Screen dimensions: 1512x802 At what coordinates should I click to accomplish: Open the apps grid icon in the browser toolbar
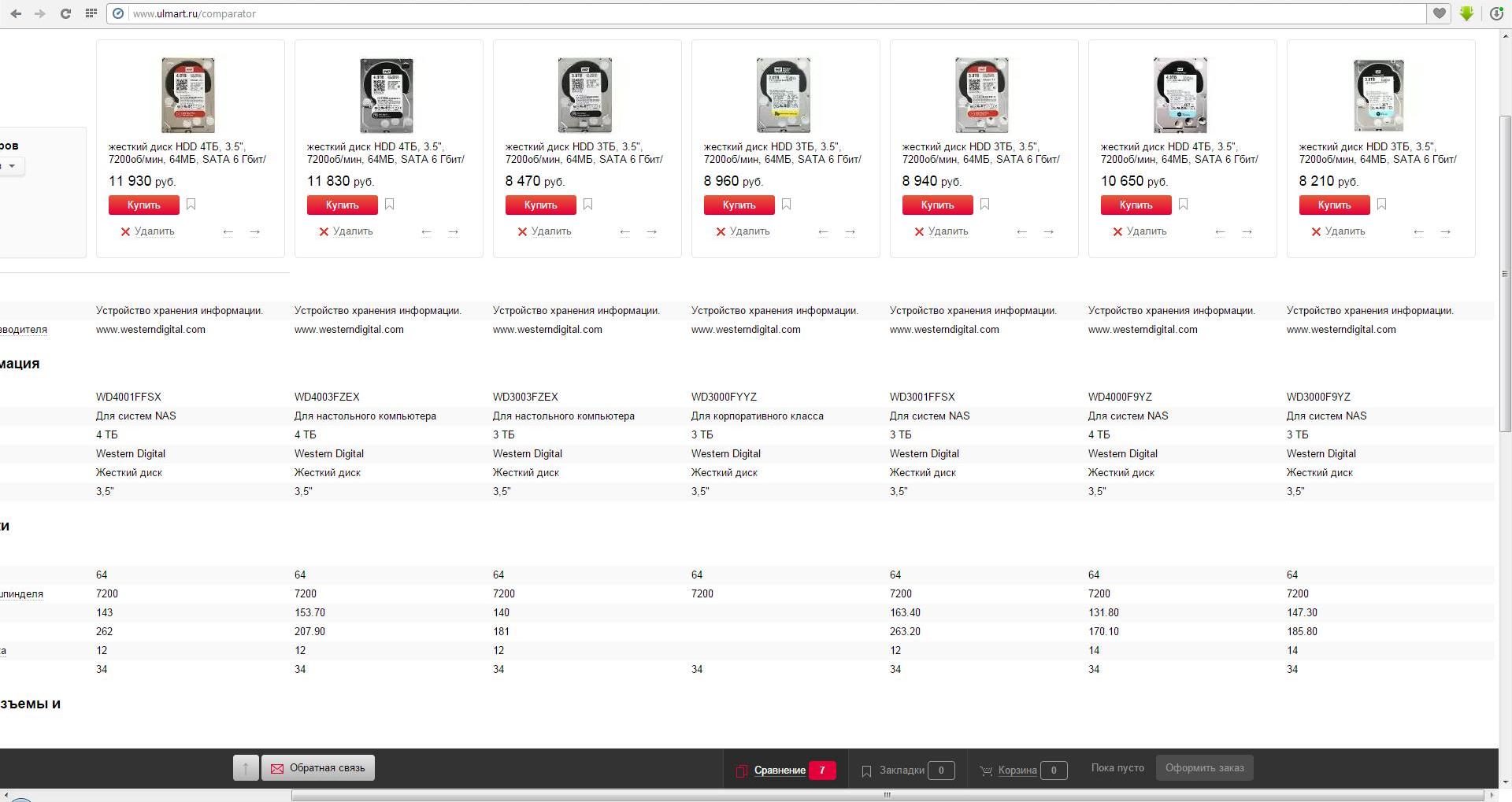[x=91, y=13]
